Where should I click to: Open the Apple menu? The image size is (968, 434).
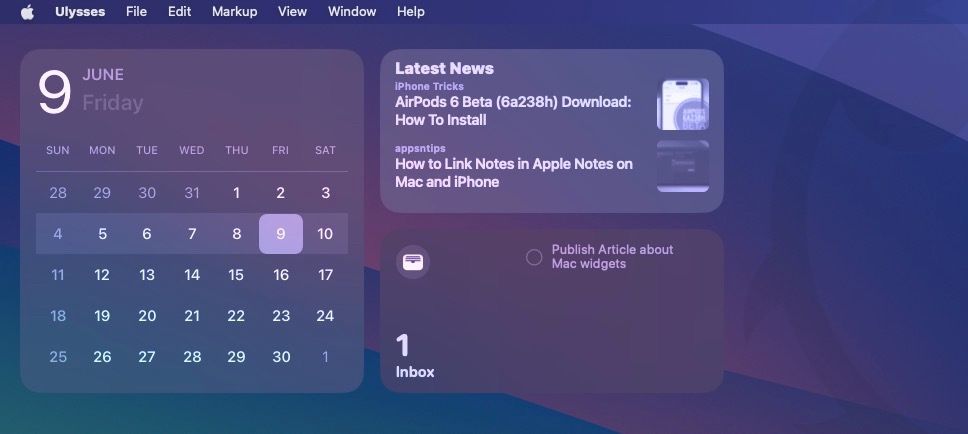[27, 12]
